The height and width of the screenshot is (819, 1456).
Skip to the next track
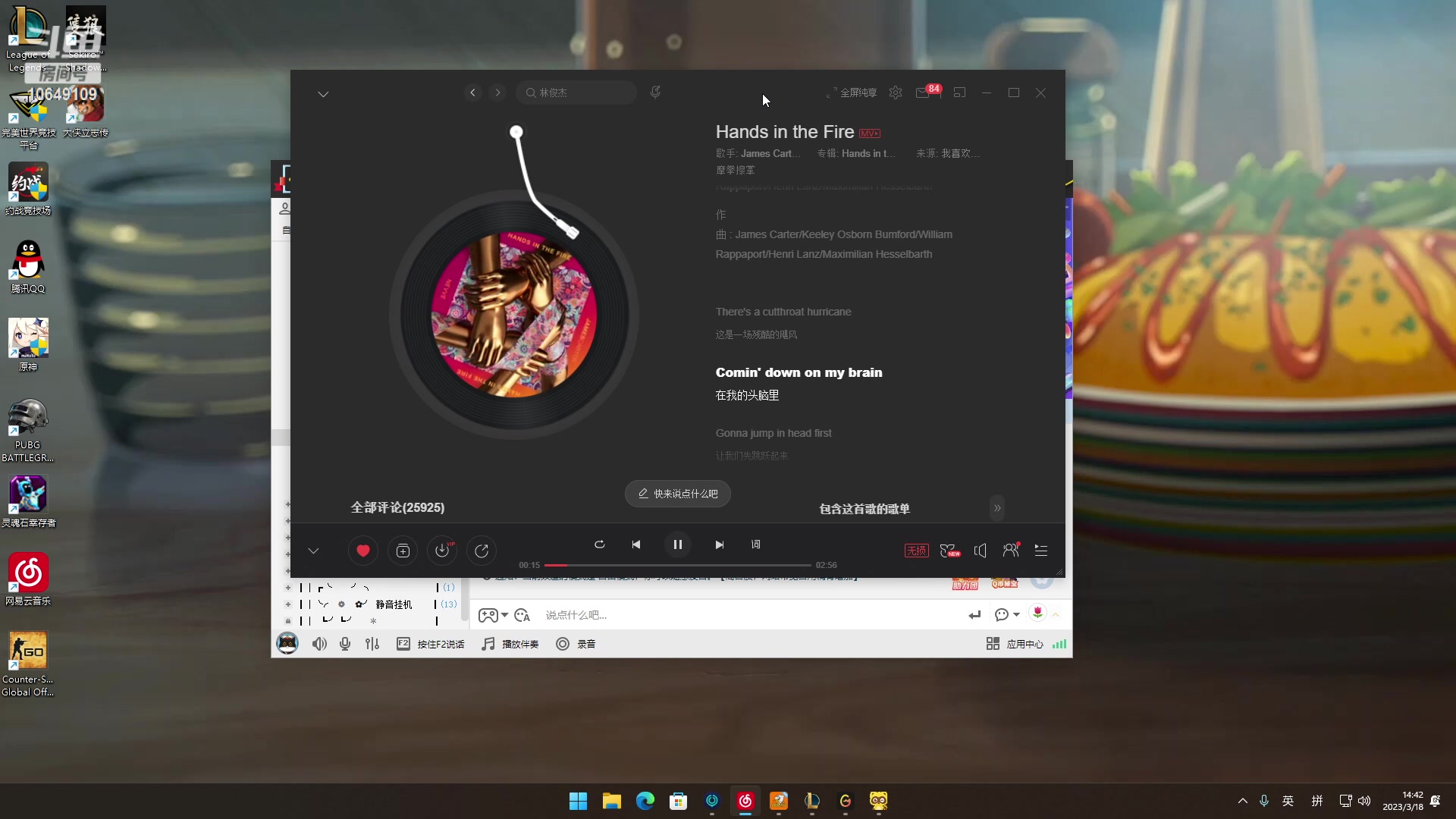(719, 544)
